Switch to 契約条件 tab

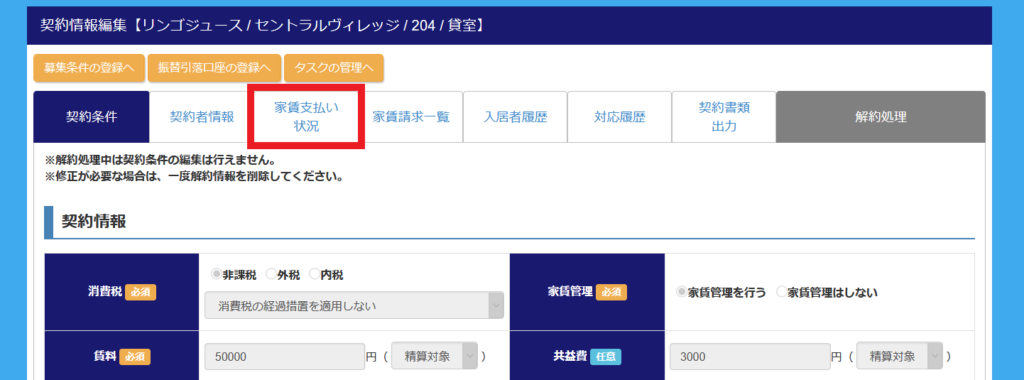click(x=91, y=117)
